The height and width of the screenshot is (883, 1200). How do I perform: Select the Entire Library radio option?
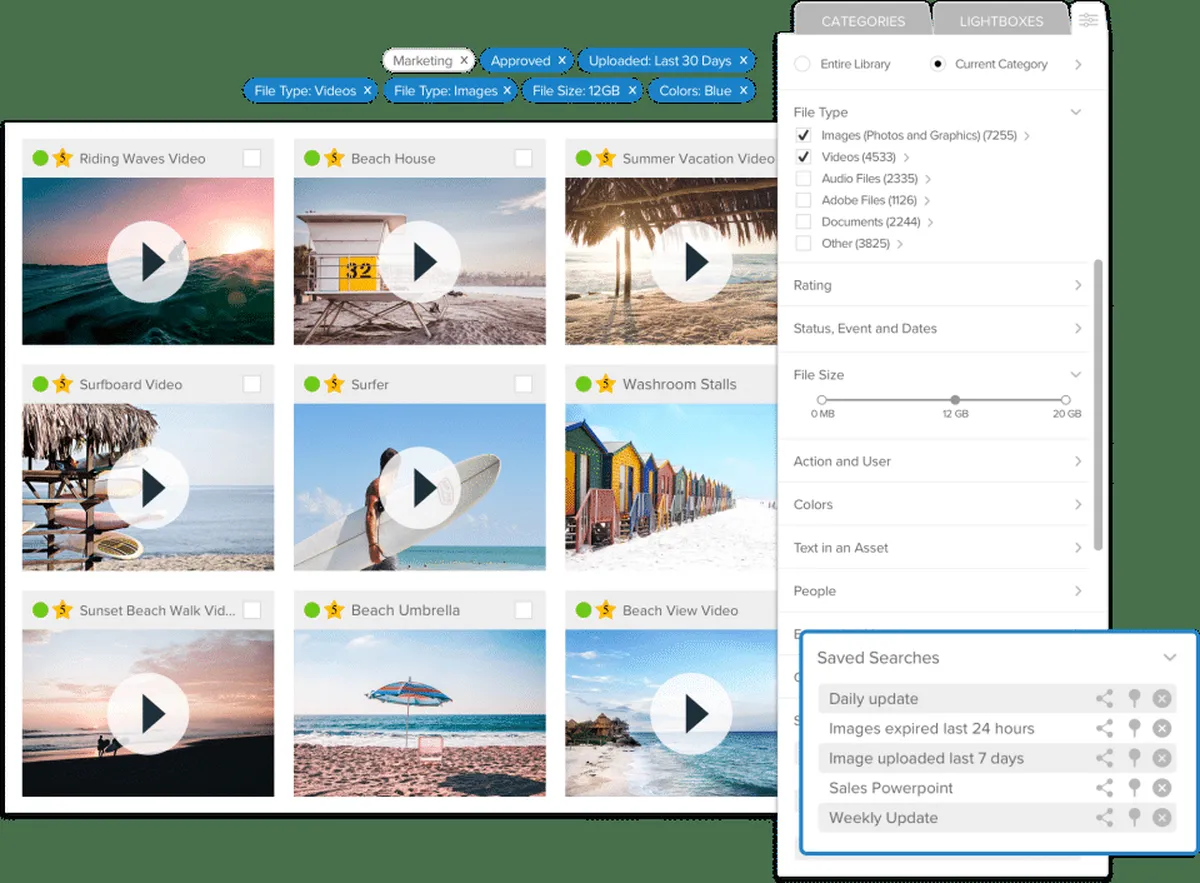pos(802,64)
